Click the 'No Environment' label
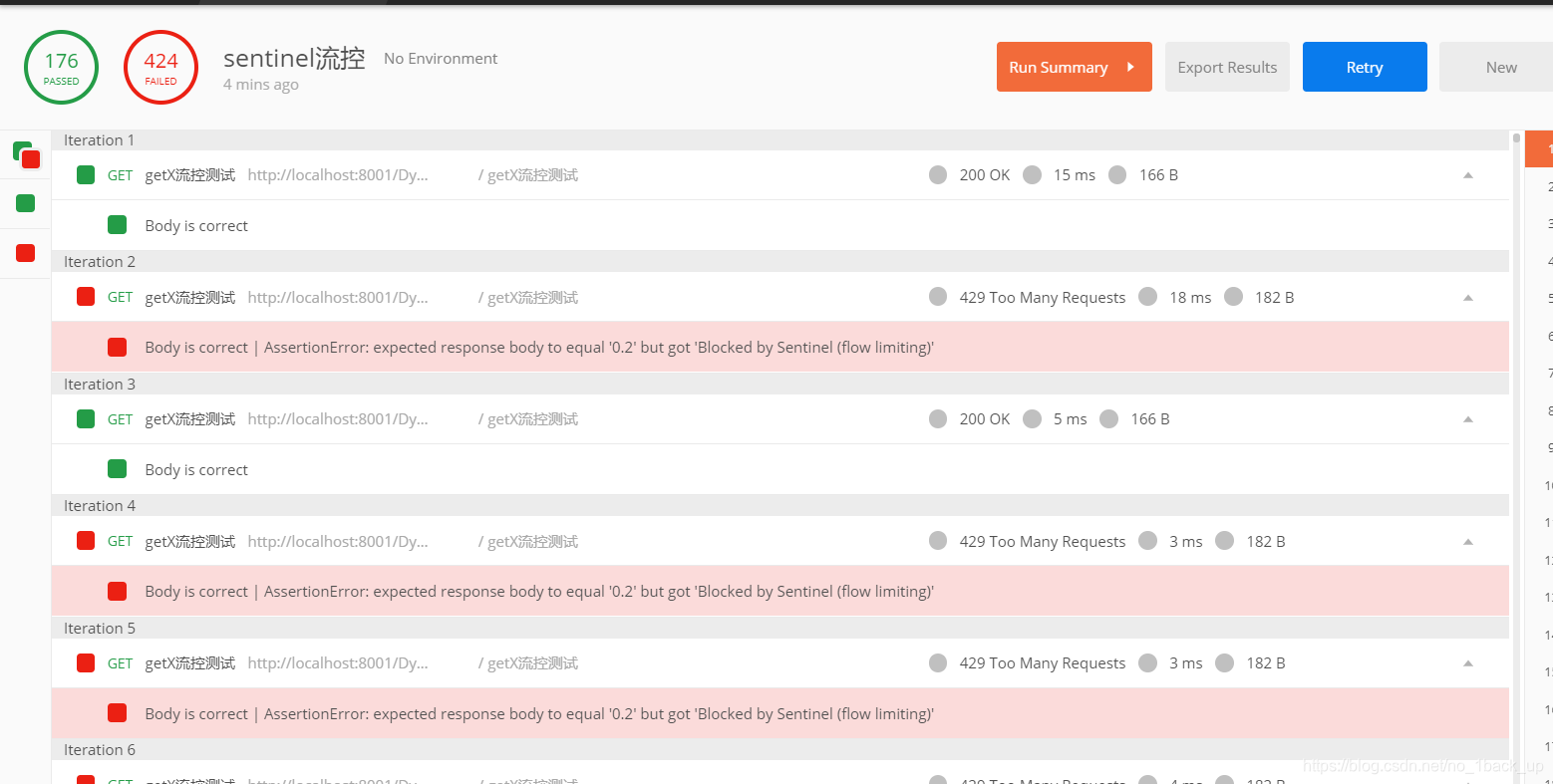This screenshot has height=784, width=1553. [x=441, y=59]
